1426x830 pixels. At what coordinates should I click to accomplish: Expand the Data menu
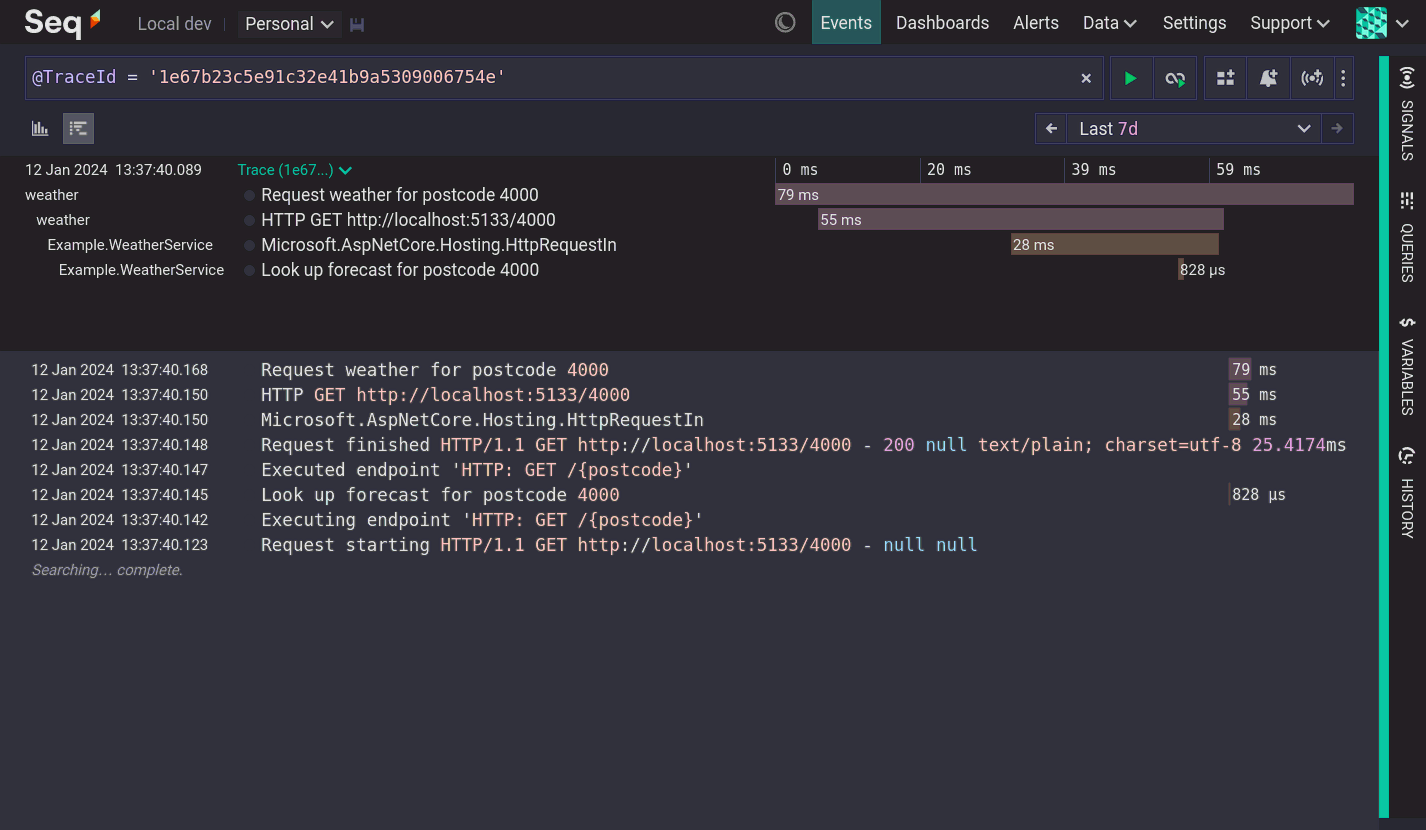click(x=1110, y=22)
